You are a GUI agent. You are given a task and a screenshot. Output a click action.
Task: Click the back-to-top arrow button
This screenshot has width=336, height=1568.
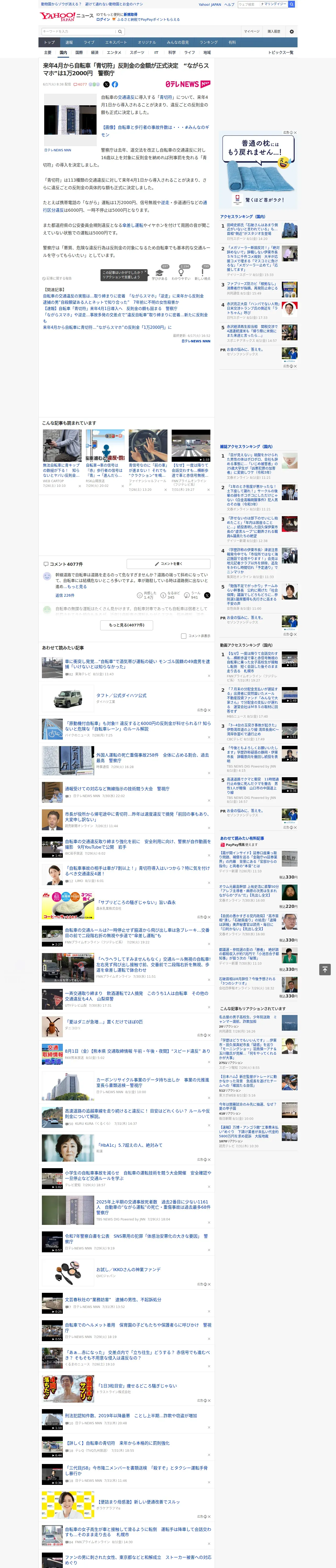[325, 969]
